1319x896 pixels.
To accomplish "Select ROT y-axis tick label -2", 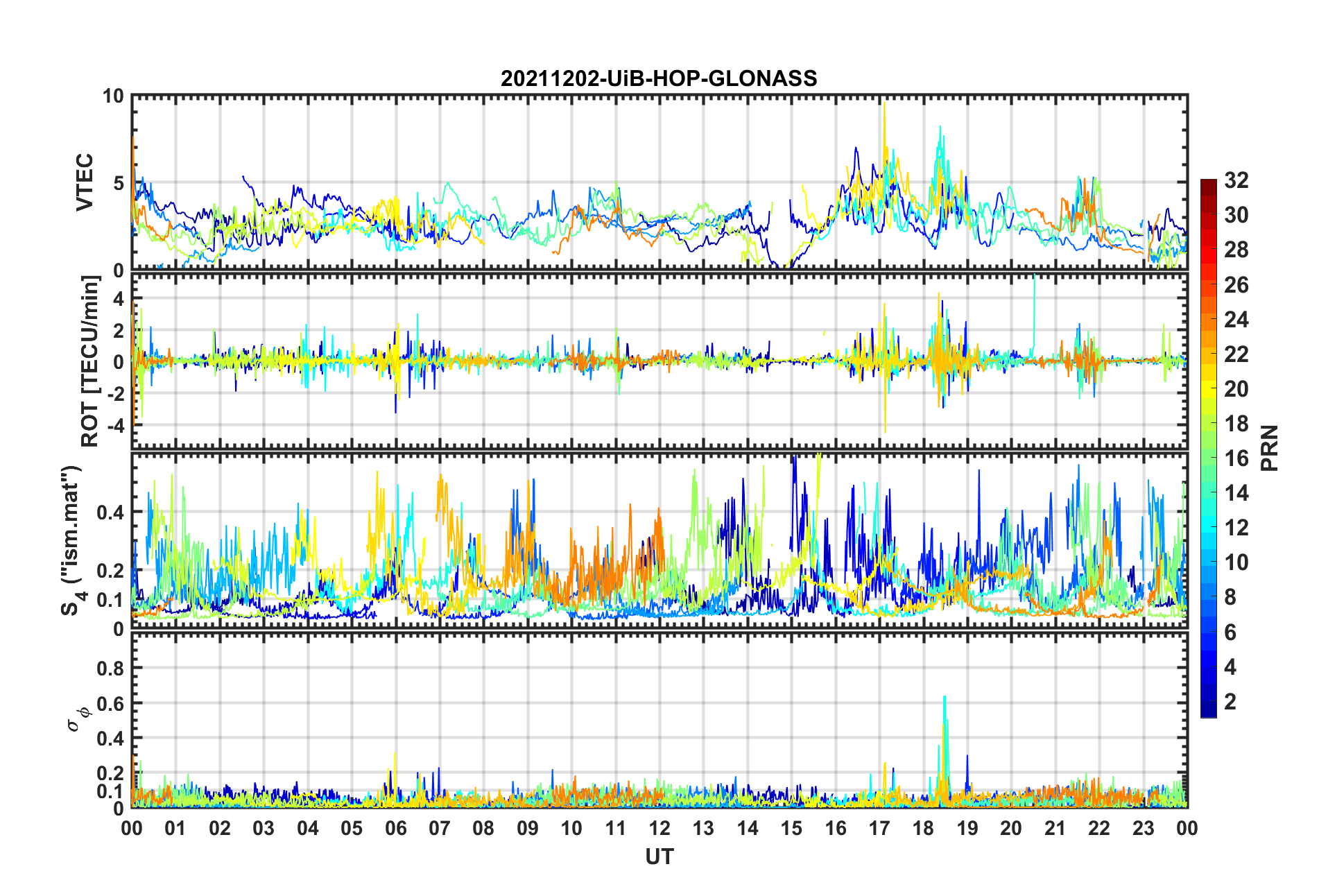I will pyautogui.click(x=114, y=393).
